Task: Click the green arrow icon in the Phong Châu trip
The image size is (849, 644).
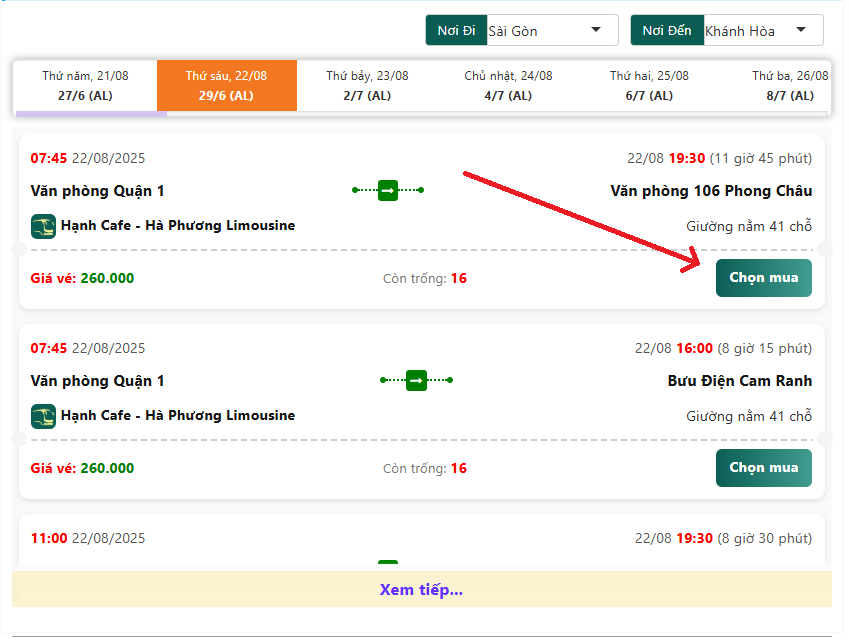Action: [388, 190]
